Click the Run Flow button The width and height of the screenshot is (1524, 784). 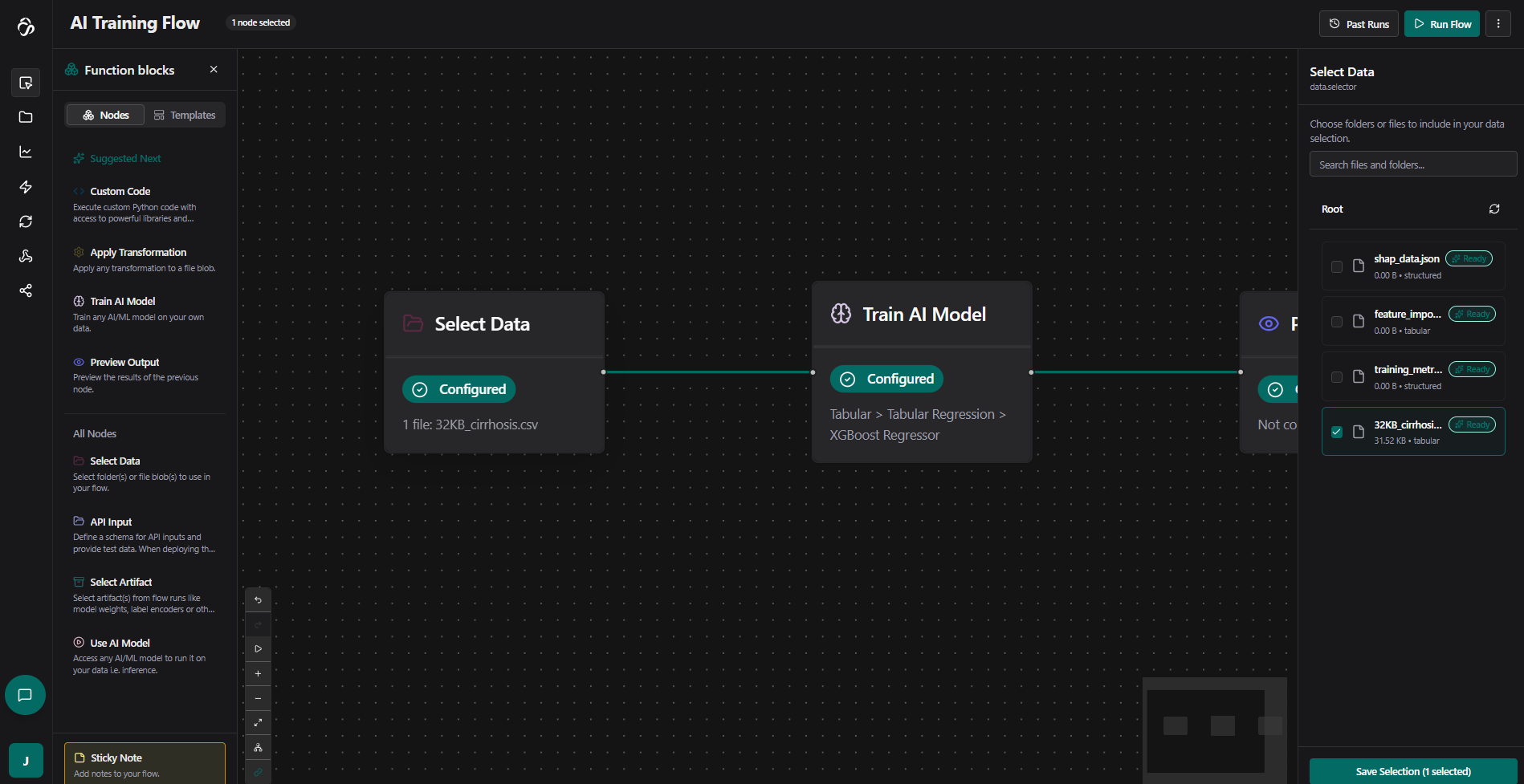pos(1441,24)
